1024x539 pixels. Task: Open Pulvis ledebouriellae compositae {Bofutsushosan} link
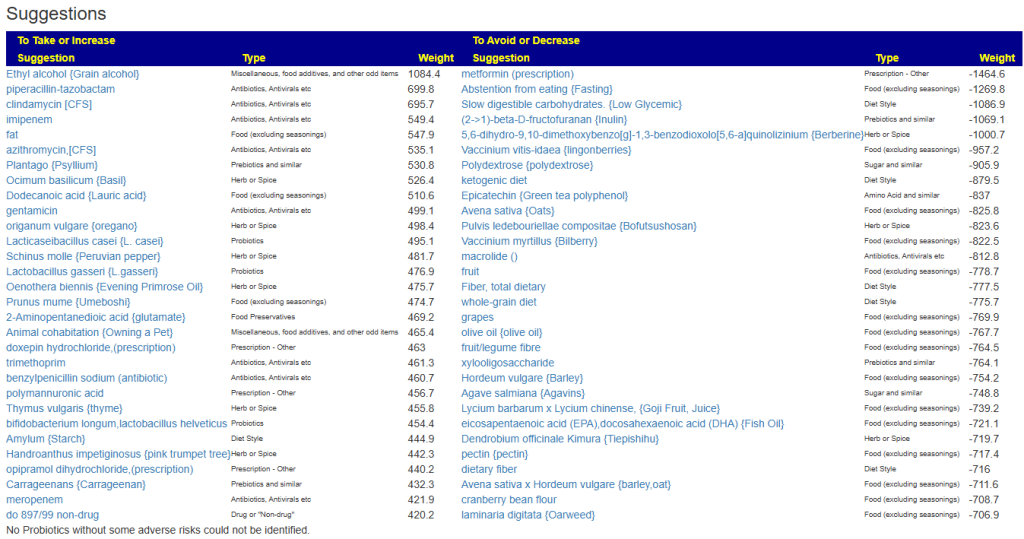point(579,226)
